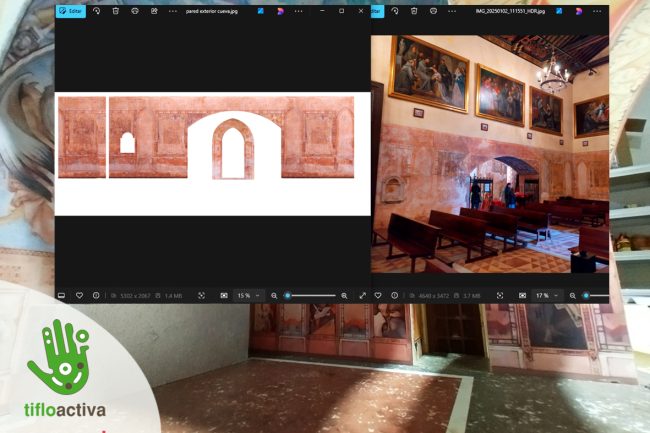
Task: Expand the 17% zoom dropdown in the right window
Action: click(547, 296)
